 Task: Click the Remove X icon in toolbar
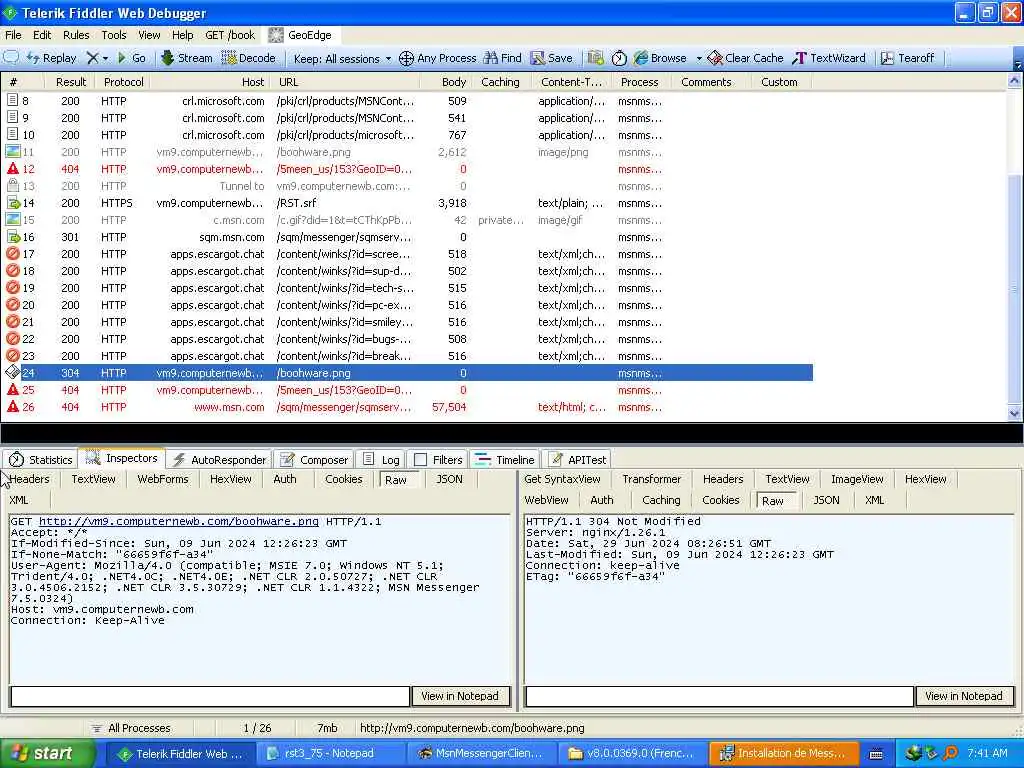(x=92, y=57)
